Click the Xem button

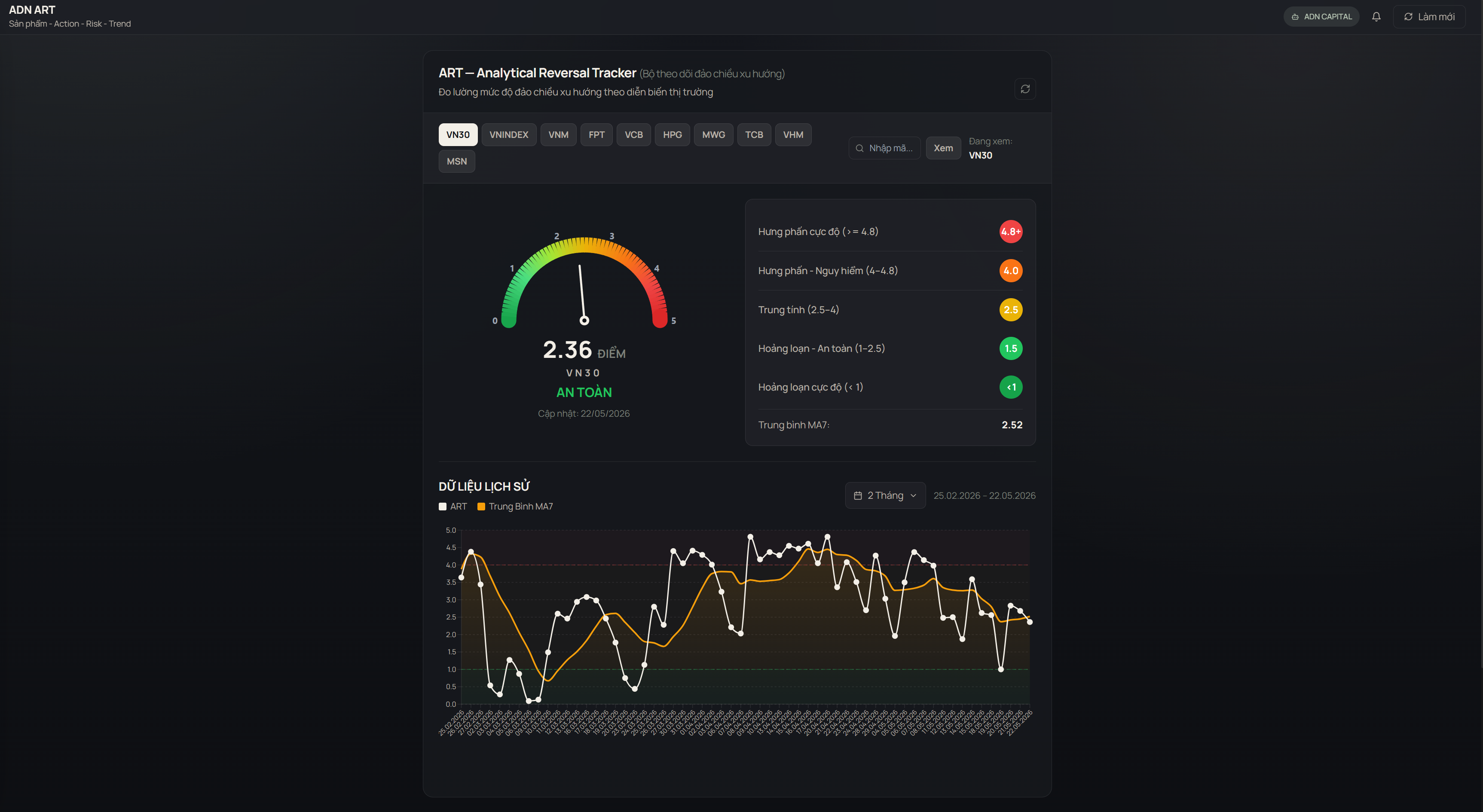[x=943, y=148]
